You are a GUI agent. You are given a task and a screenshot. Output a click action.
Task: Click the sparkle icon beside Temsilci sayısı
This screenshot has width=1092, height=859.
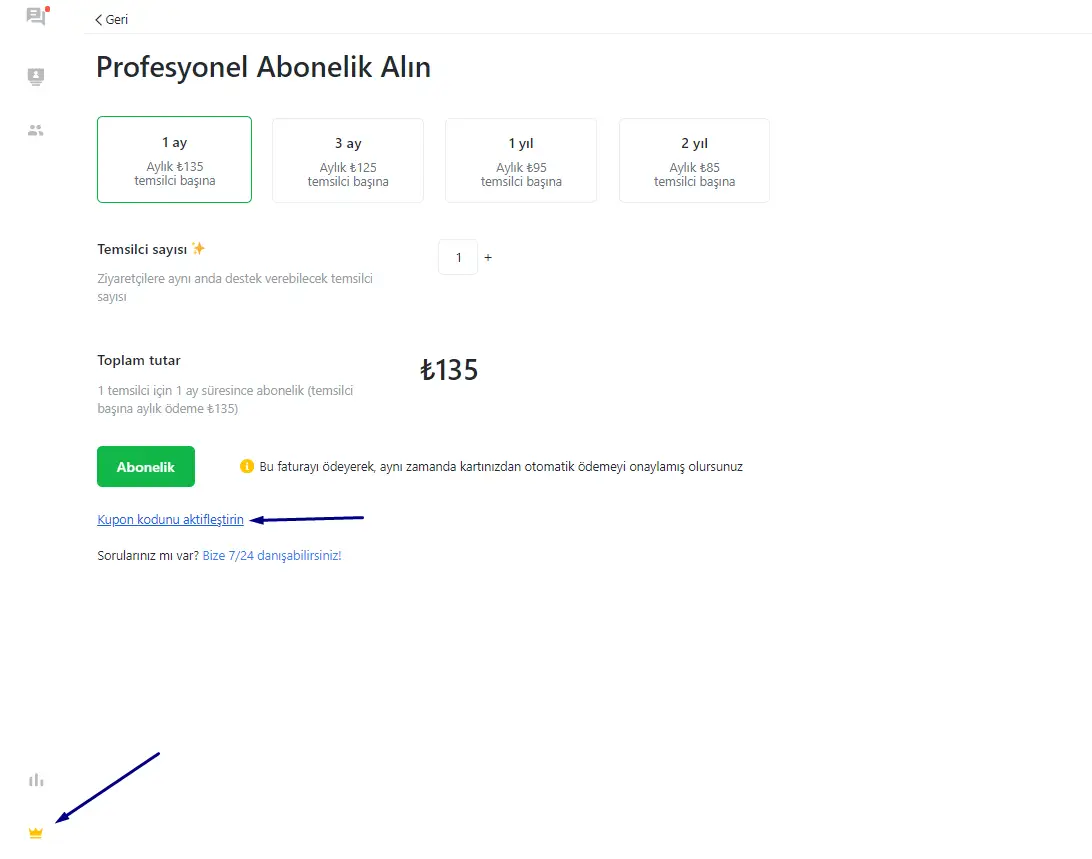199,249
